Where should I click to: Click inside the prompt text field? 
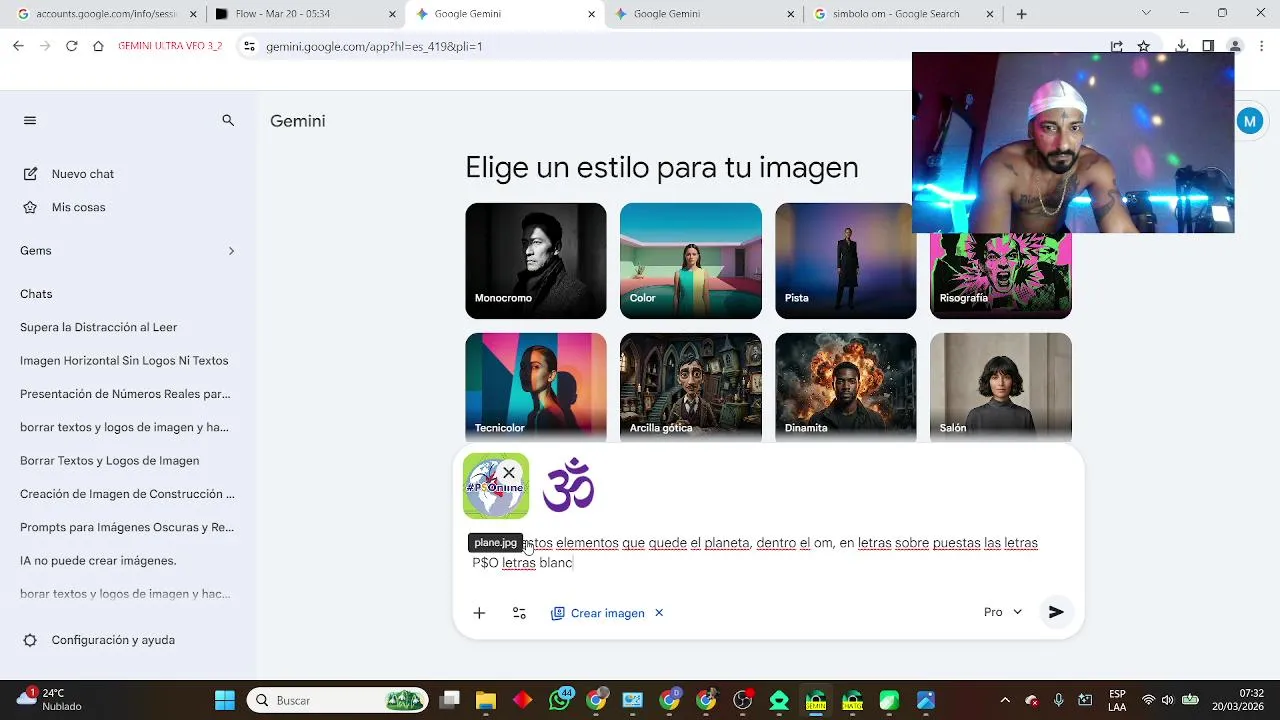coord(770,553)
